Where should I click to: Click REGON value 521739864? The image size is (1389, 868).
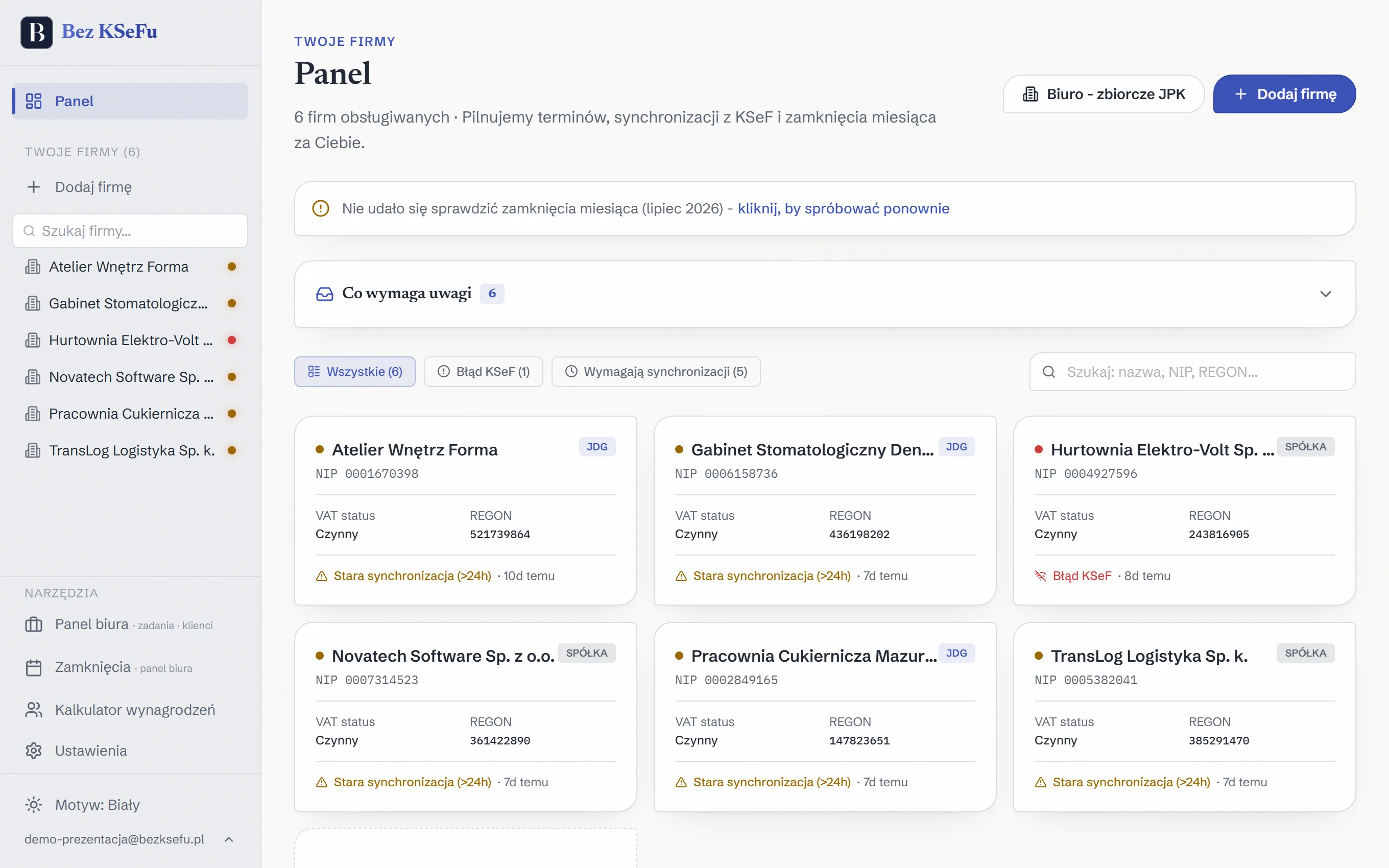pyautogui.click(x=500, y=535)
